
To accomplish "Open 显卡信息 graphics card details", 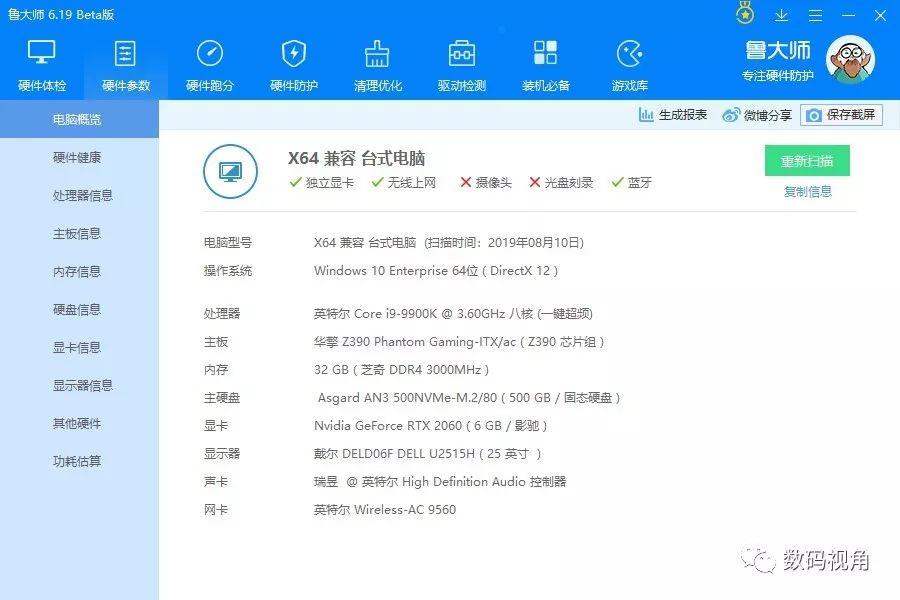I will coord(79,347).
